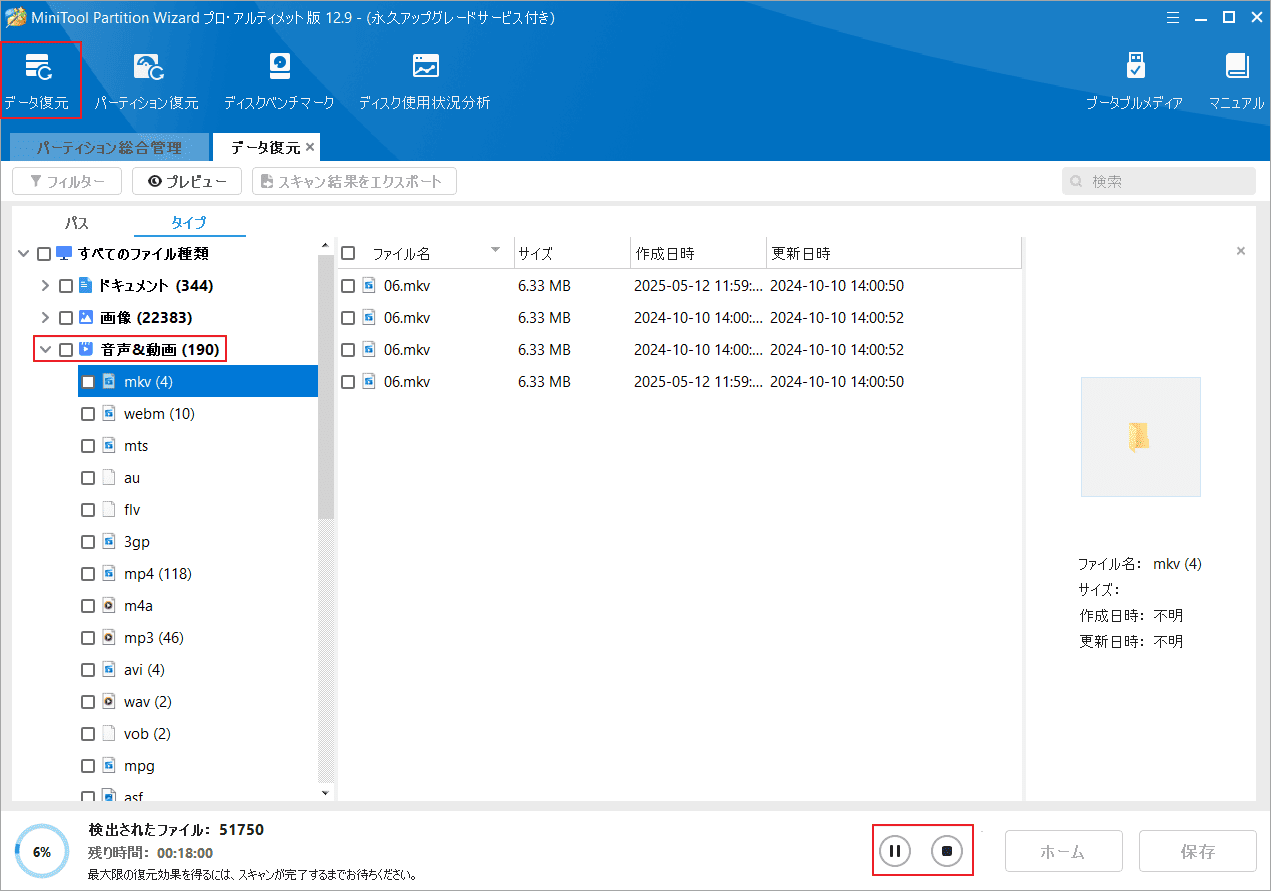Image resolution: width=1271 pixels, height=891 pixels.
Task: Click the 作成日時 column header
Action: tap(698, 254)
